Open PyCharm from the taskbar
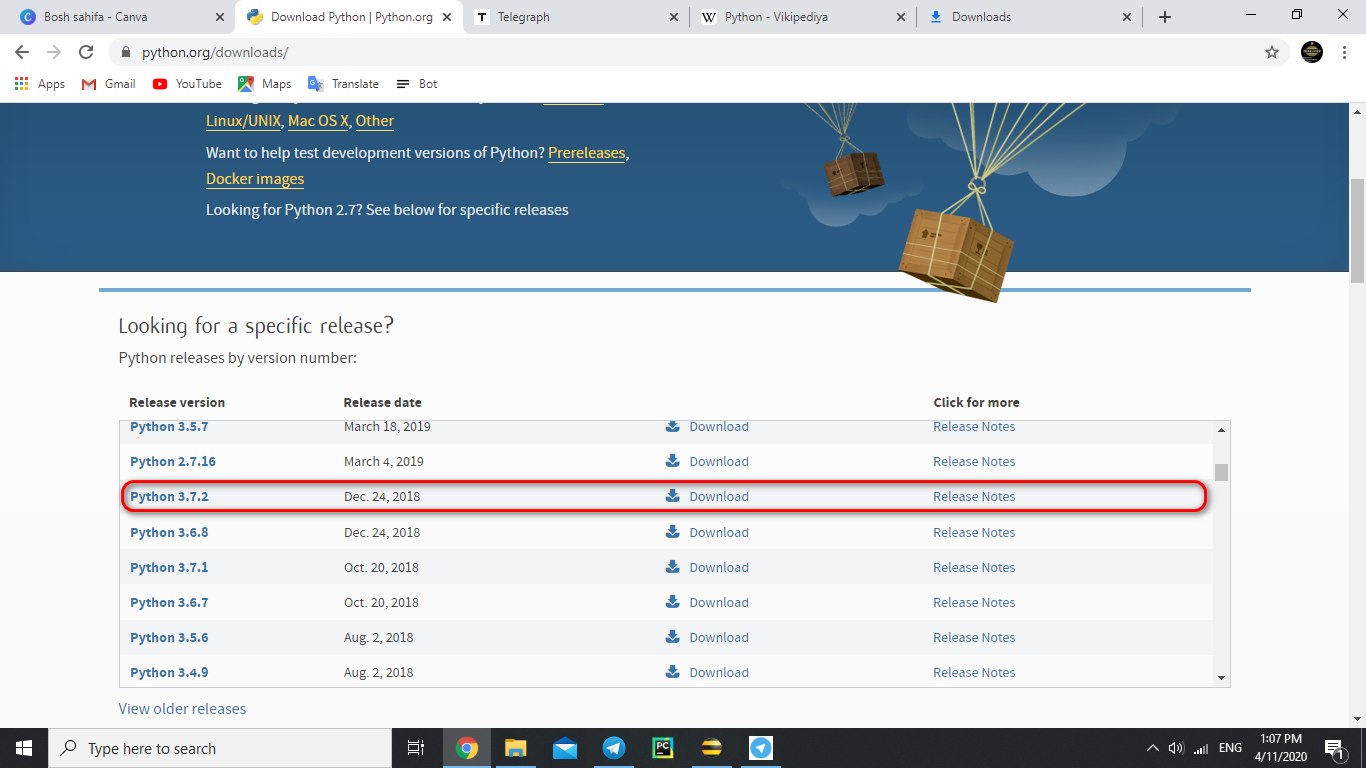1366x768 pixels. 662,748
